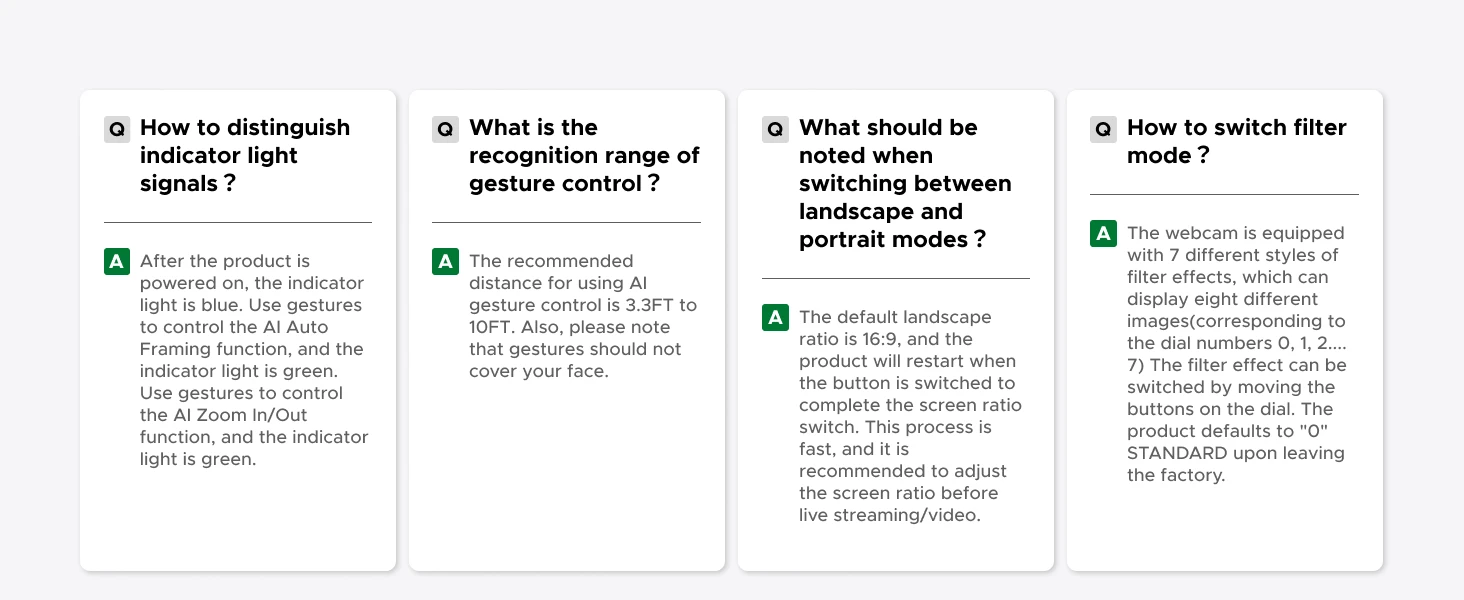Click the Q icon beside switch filter mode
The width and height of the screenshot is (1464, 600).
point(1103,129)
